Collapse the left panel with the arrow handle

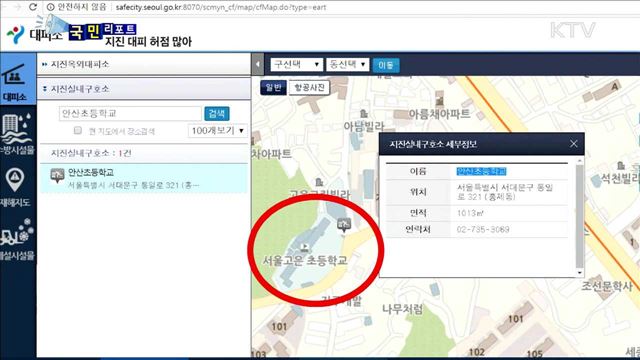click(258, 64)
